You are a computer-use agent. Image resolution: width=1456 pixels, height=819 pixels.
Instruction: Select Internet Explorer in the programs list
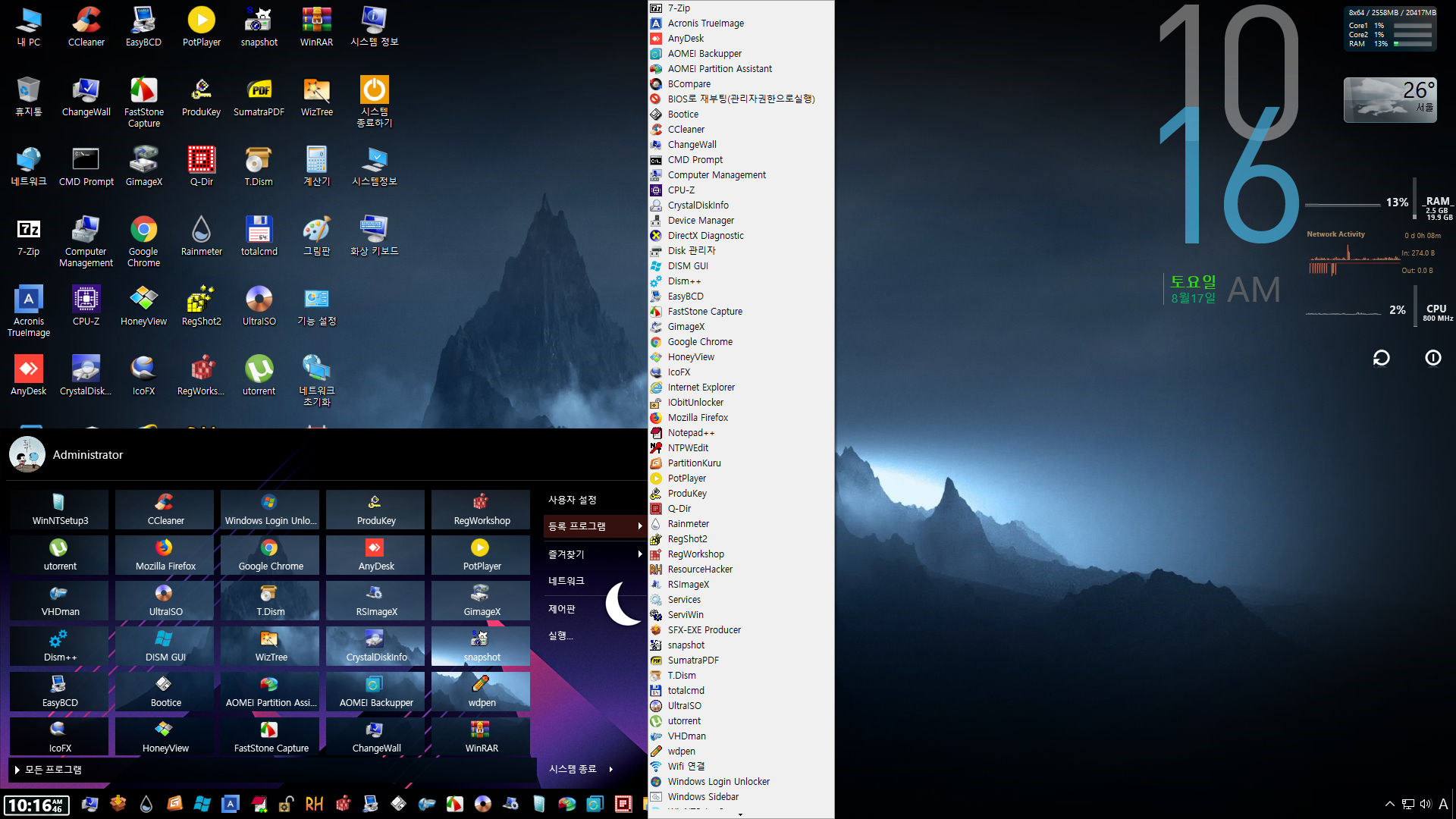742,388
